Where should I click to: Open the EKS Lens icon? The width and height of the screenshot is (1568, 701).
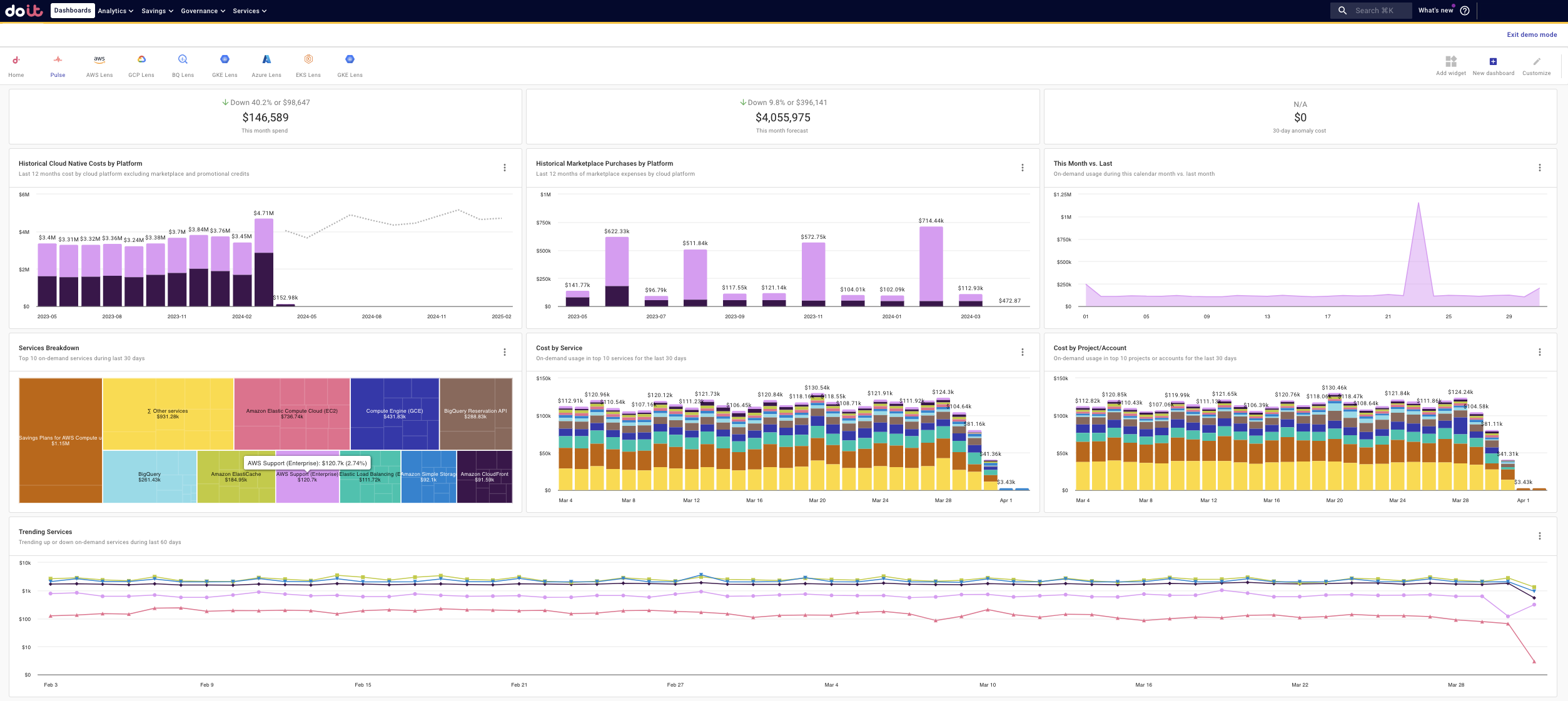coord(308,60)
